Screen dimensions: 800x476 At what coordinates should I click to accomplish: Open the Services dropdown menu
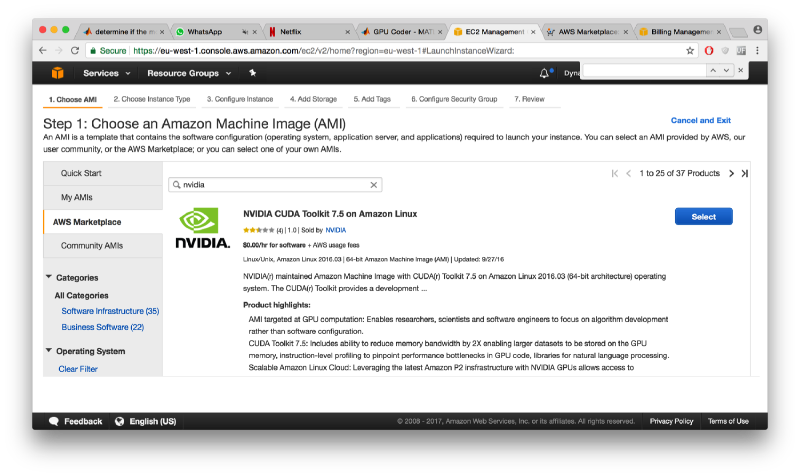tap(107, 73)
